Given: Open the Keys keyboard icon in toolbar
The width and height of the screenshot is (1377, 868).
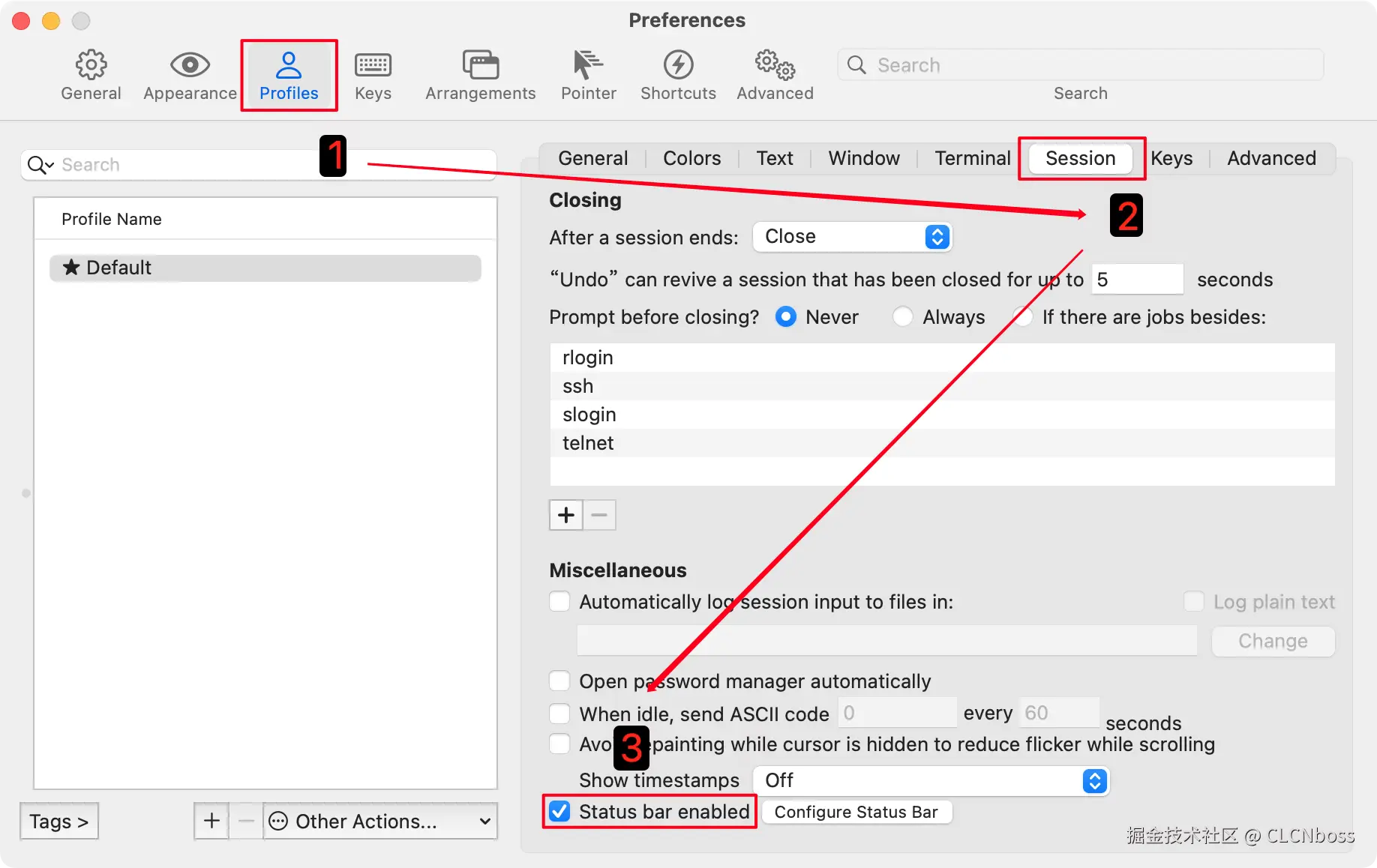Looking at the screenshot, I should 373,65.
